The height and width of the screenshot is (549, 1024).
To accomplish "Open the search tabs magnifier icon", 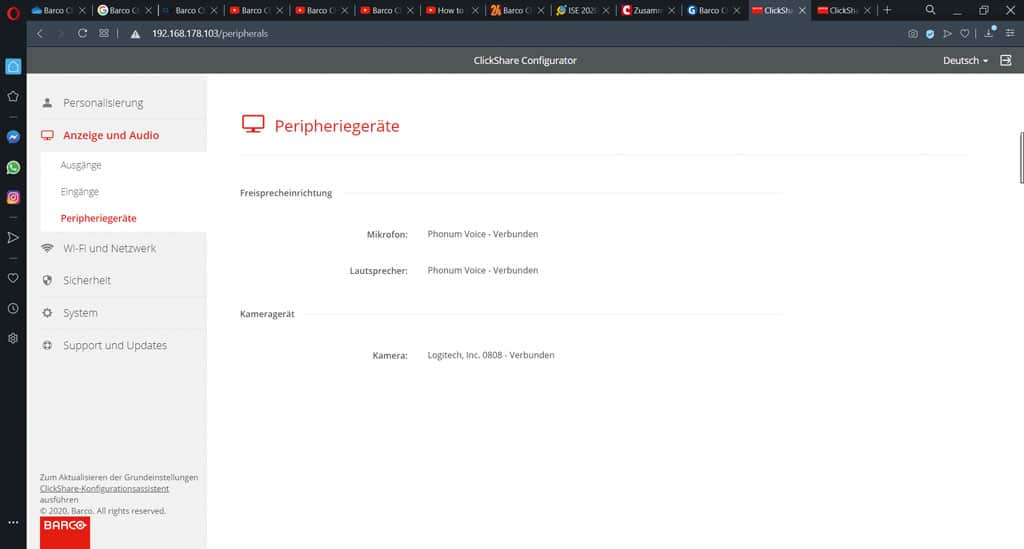I will pyautogui.click(x=930, y=10).
